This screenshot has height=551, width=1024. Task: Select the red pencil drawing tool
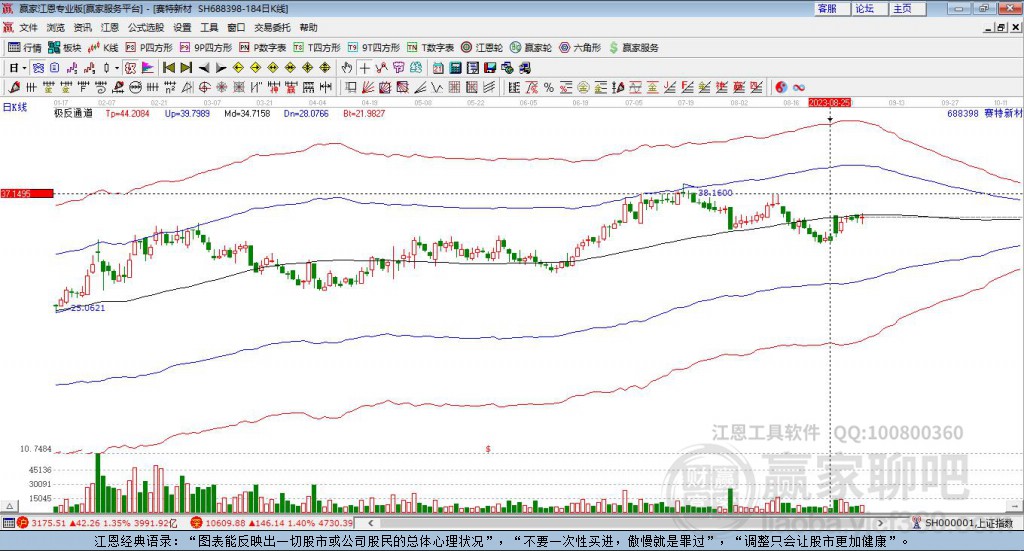tap(14, 87)
